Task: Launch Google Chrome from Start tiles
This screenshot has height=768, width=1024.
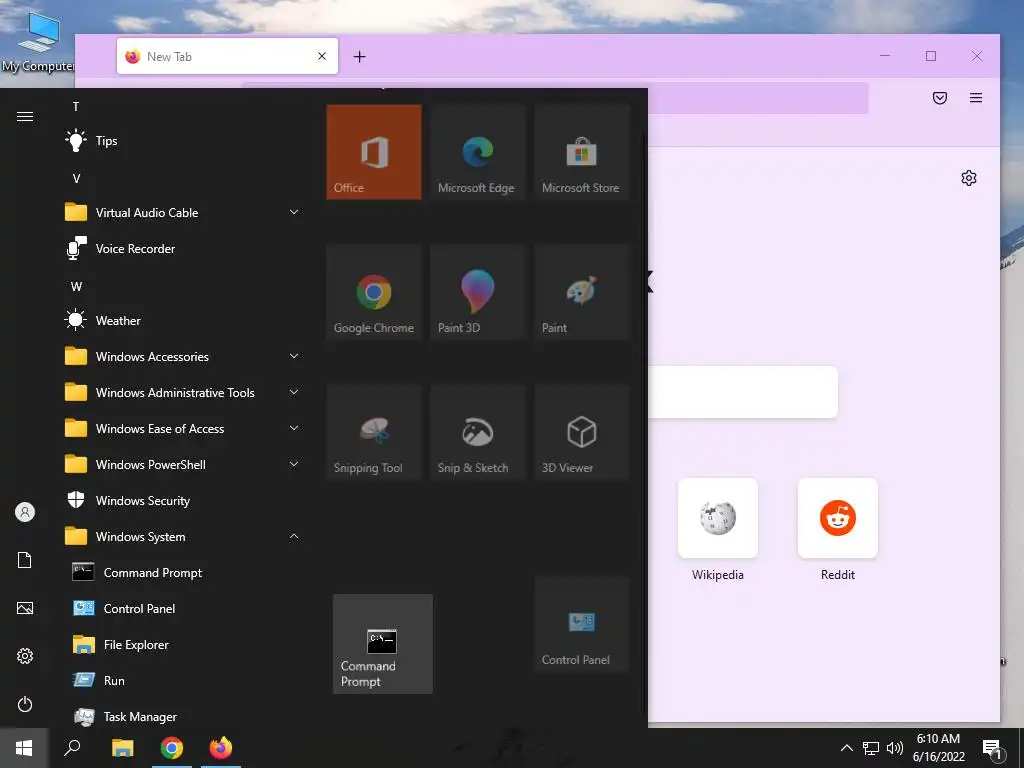Action: tap(374, 293)
